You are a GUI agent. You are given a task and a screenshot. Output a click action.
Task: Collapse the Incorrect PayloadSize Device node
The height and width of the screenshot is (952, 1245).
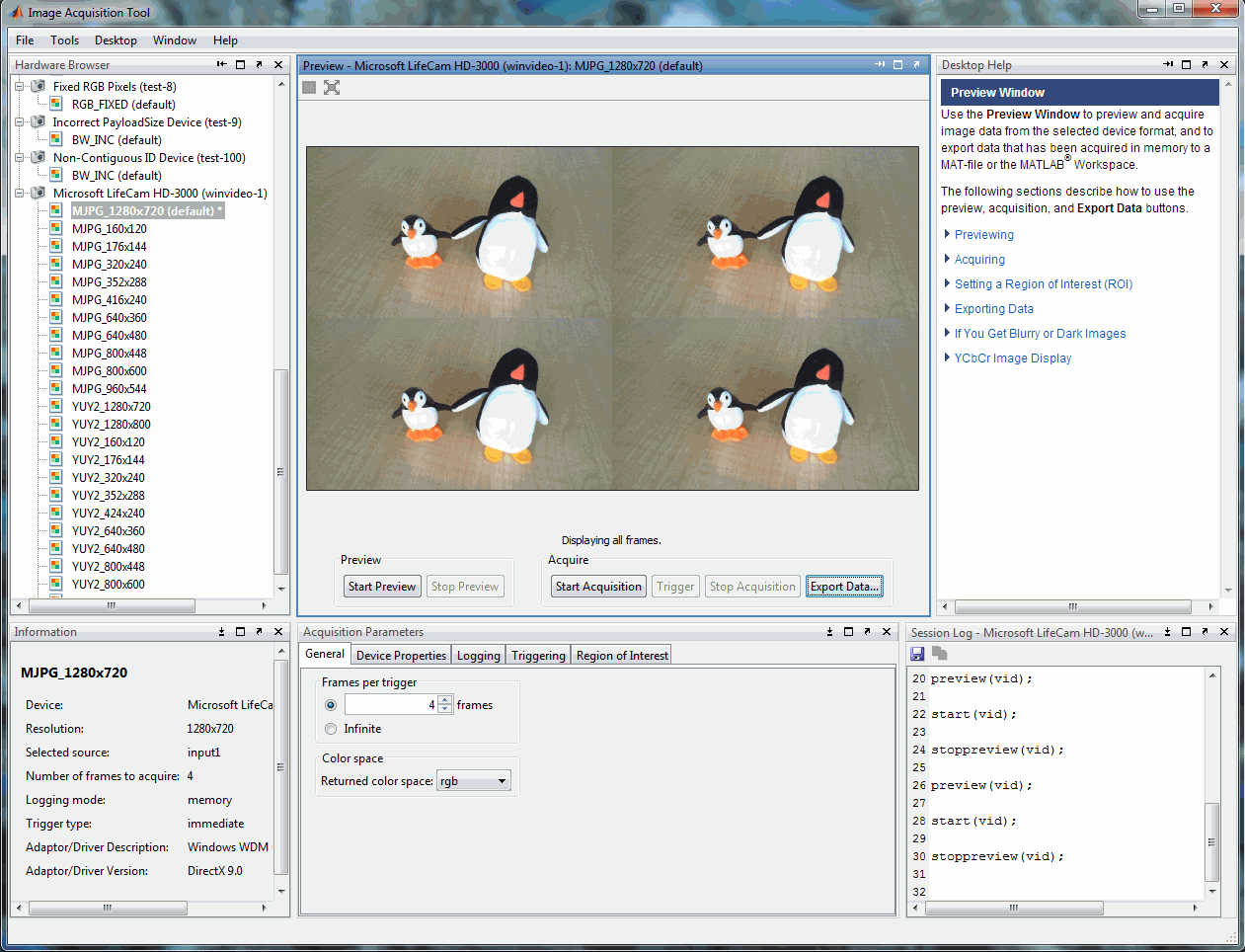[19, 121]
